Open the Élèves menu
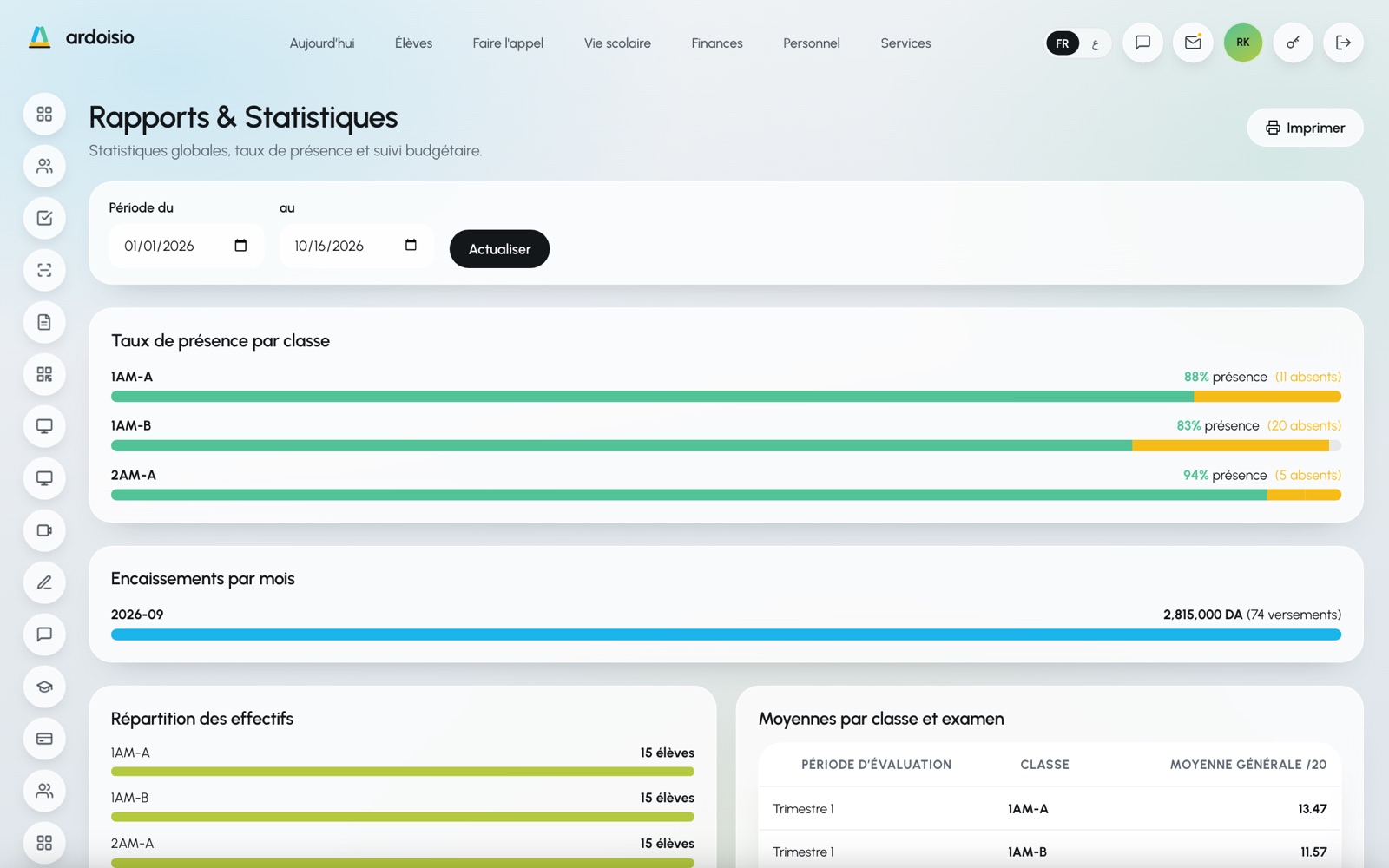The image size is (1389, 868). pos(413,43)
